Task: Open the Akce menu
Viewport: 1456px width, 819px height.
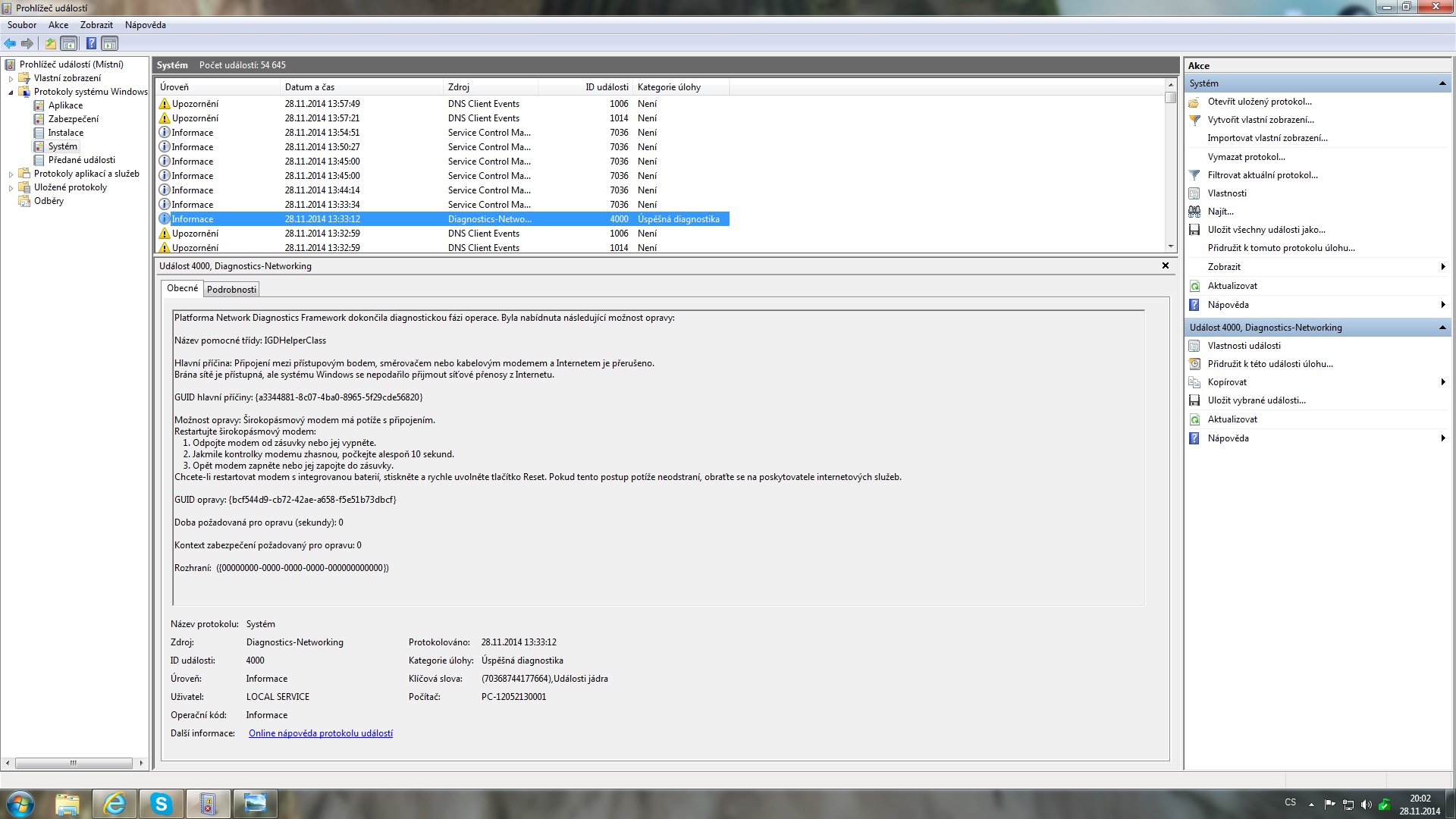Action: [x=58, y=25]
